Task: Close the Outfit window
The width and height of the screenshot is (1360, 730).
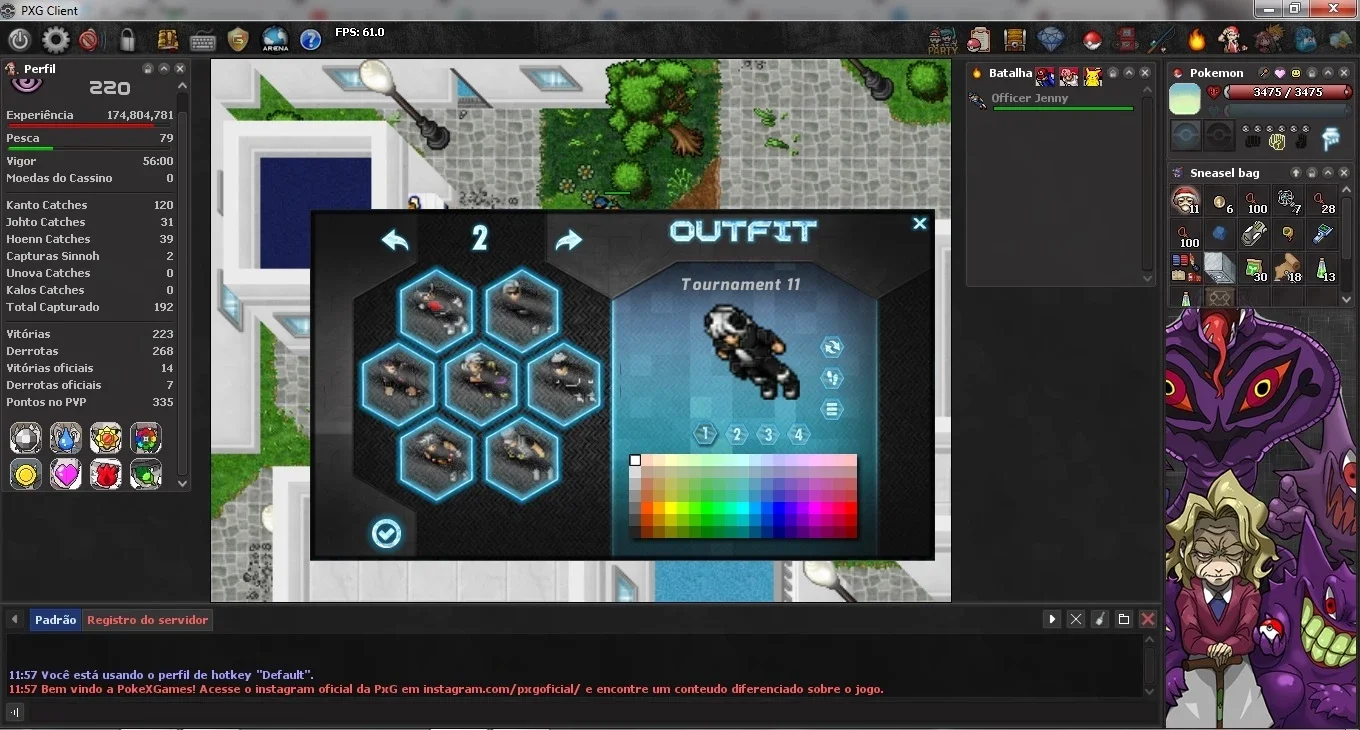Action: point(920,224)
